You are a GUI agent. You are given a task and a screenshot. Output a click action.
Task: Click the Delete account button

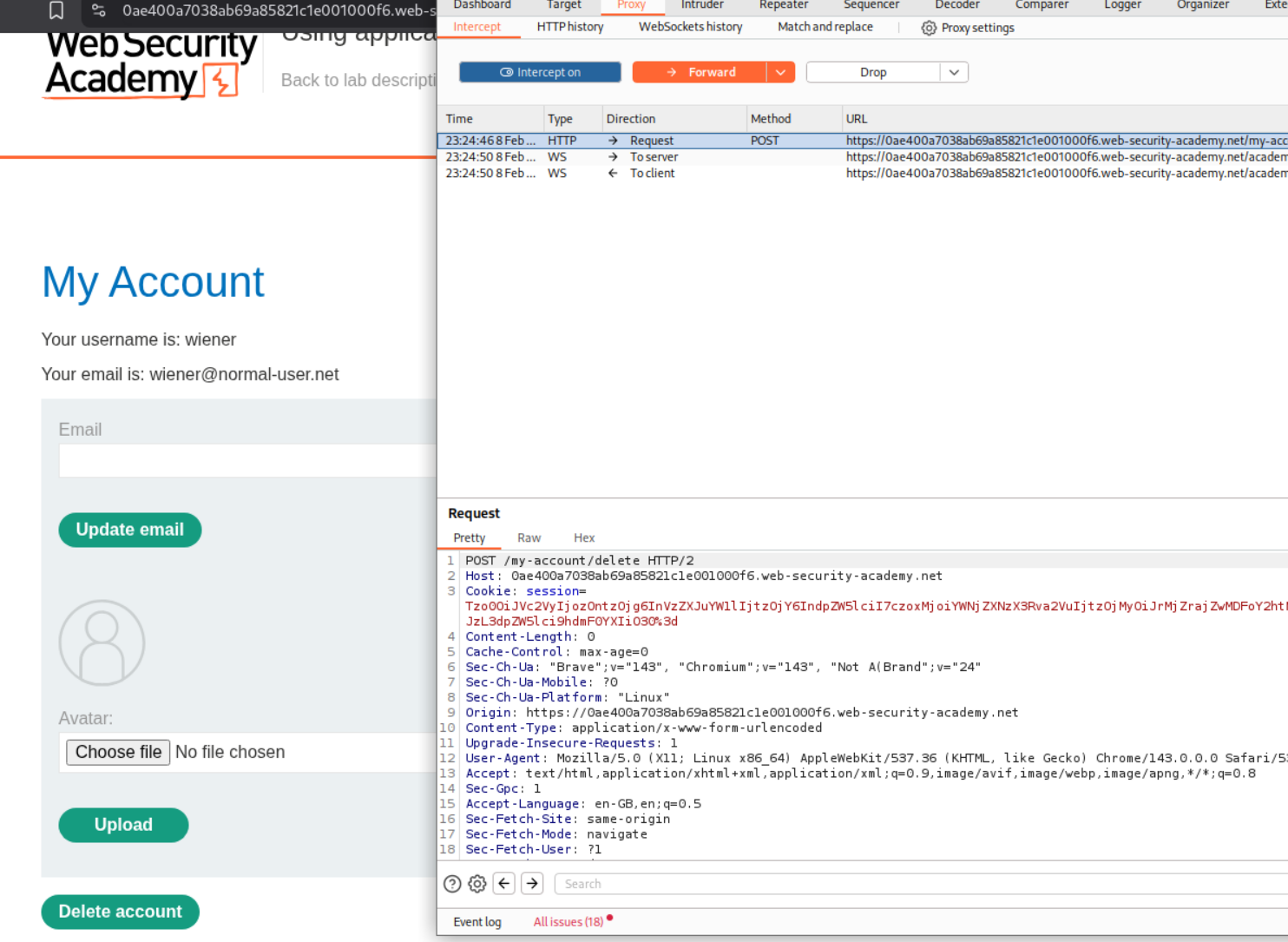120,912
